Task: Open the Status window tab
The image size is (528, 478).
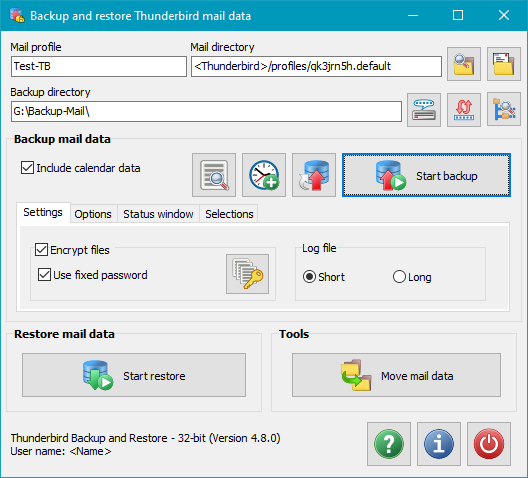Action: [158, 214]
